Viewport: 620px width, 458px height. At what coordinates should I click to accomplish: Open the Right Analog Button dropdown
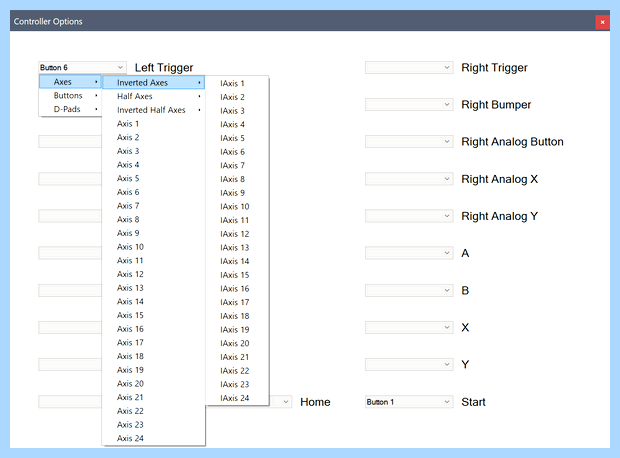tap(409, 142)
